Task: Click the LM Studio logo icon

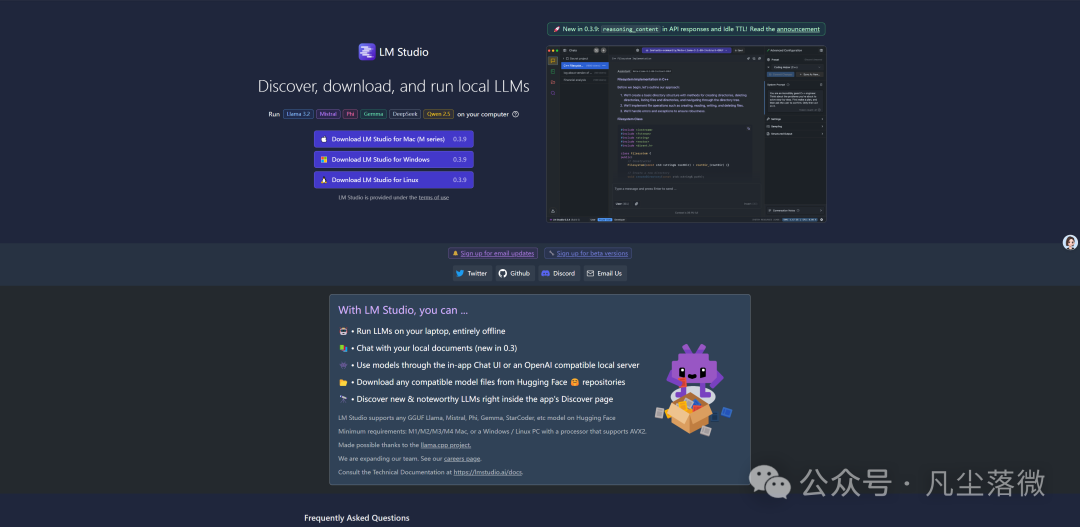Action: point(366,52)
